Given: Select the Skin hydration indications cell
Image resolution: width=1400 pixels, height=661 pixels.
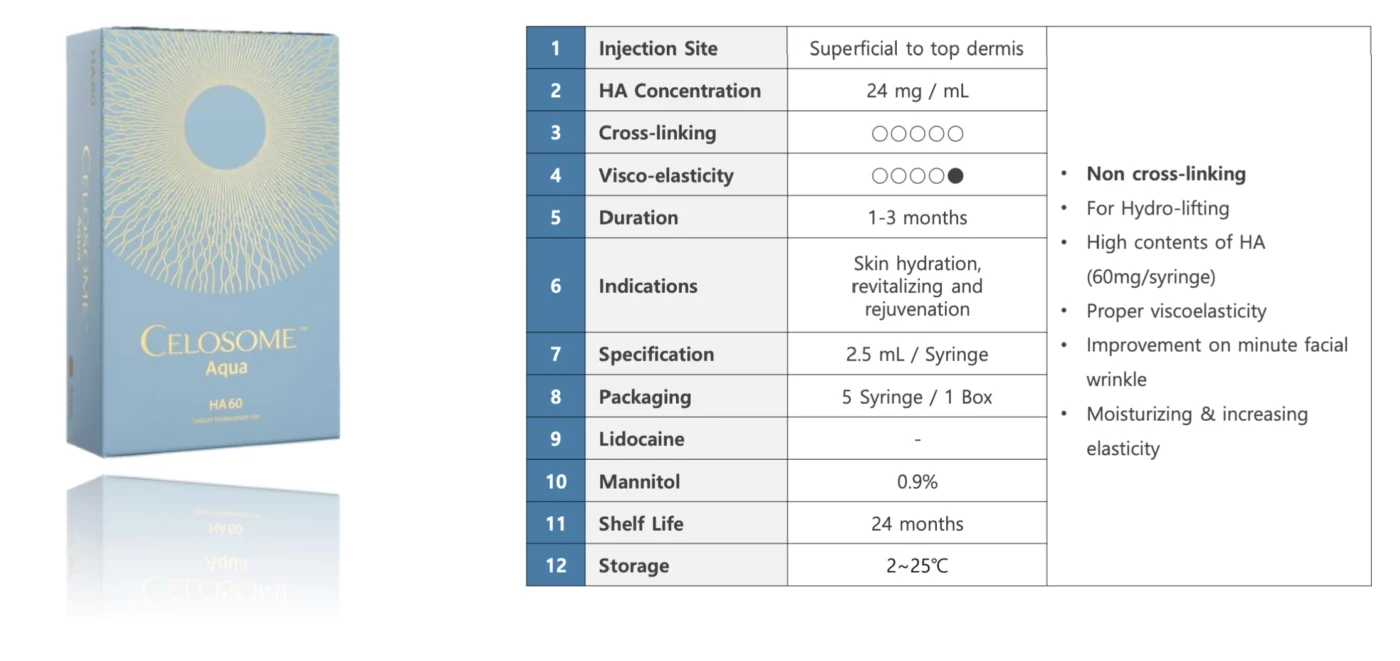Looking at the screenshot, I should pyautogui.click(x=917, y=286).
